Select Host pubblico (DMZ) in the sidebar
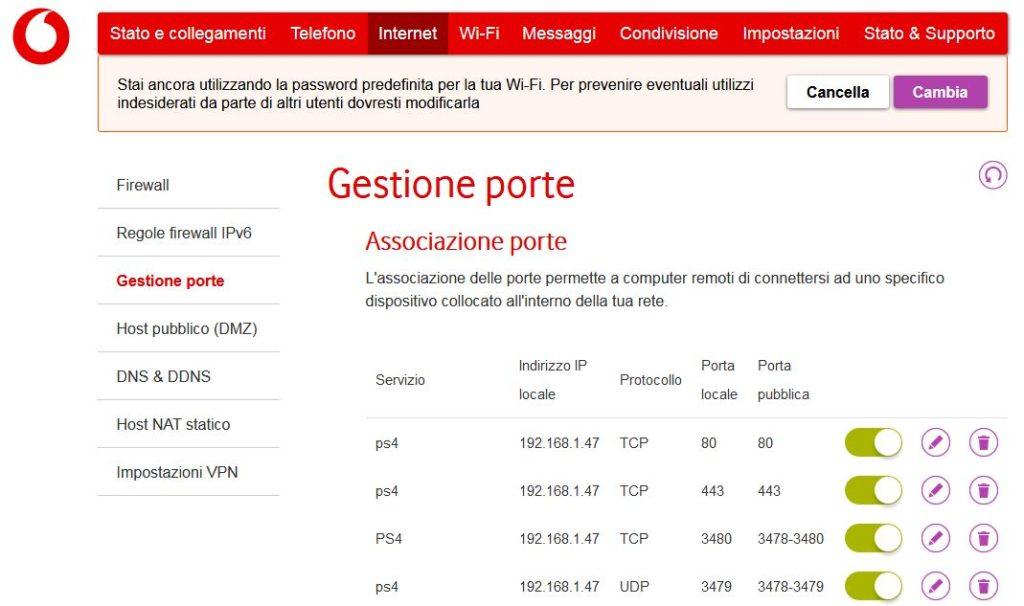Viewport: 1024px width, 606px height. [184, 328]
